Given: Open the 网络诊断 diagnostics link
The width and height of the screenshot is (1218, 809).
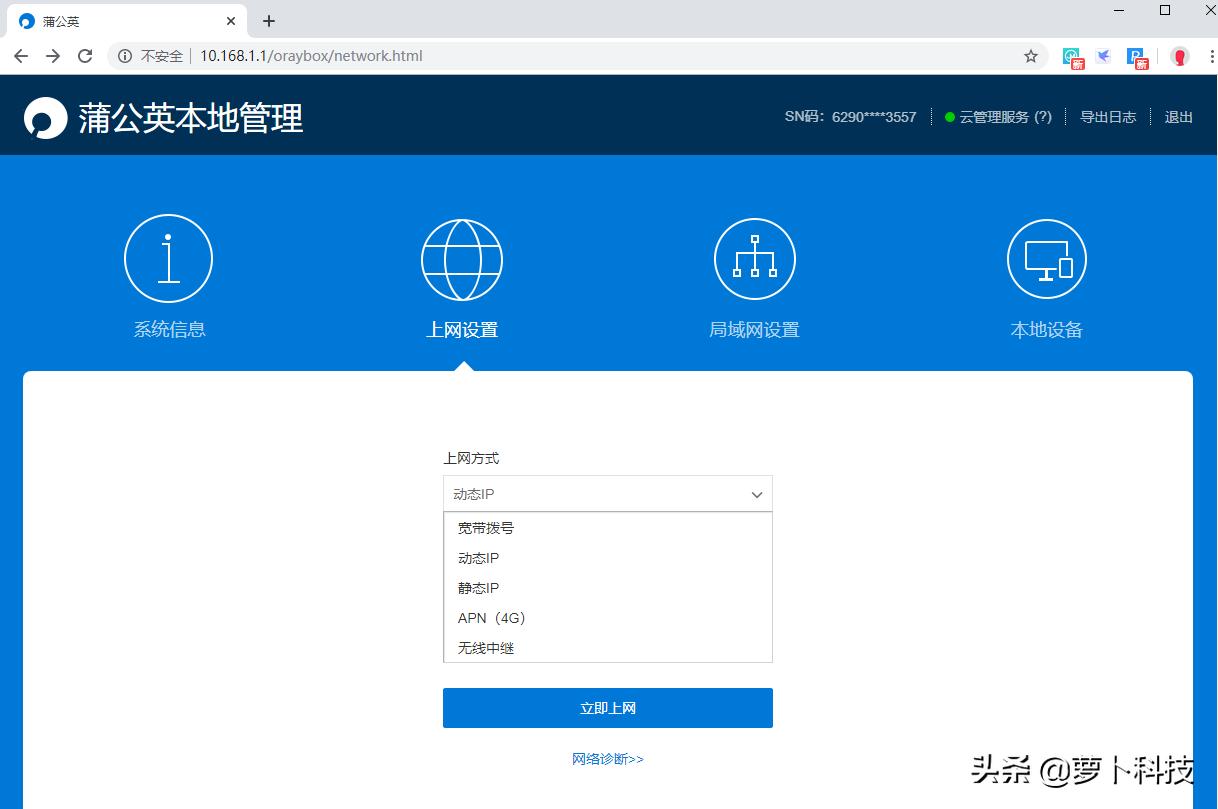Looking at the screenshot, I should pyautogui.click(x=607, y=759).
